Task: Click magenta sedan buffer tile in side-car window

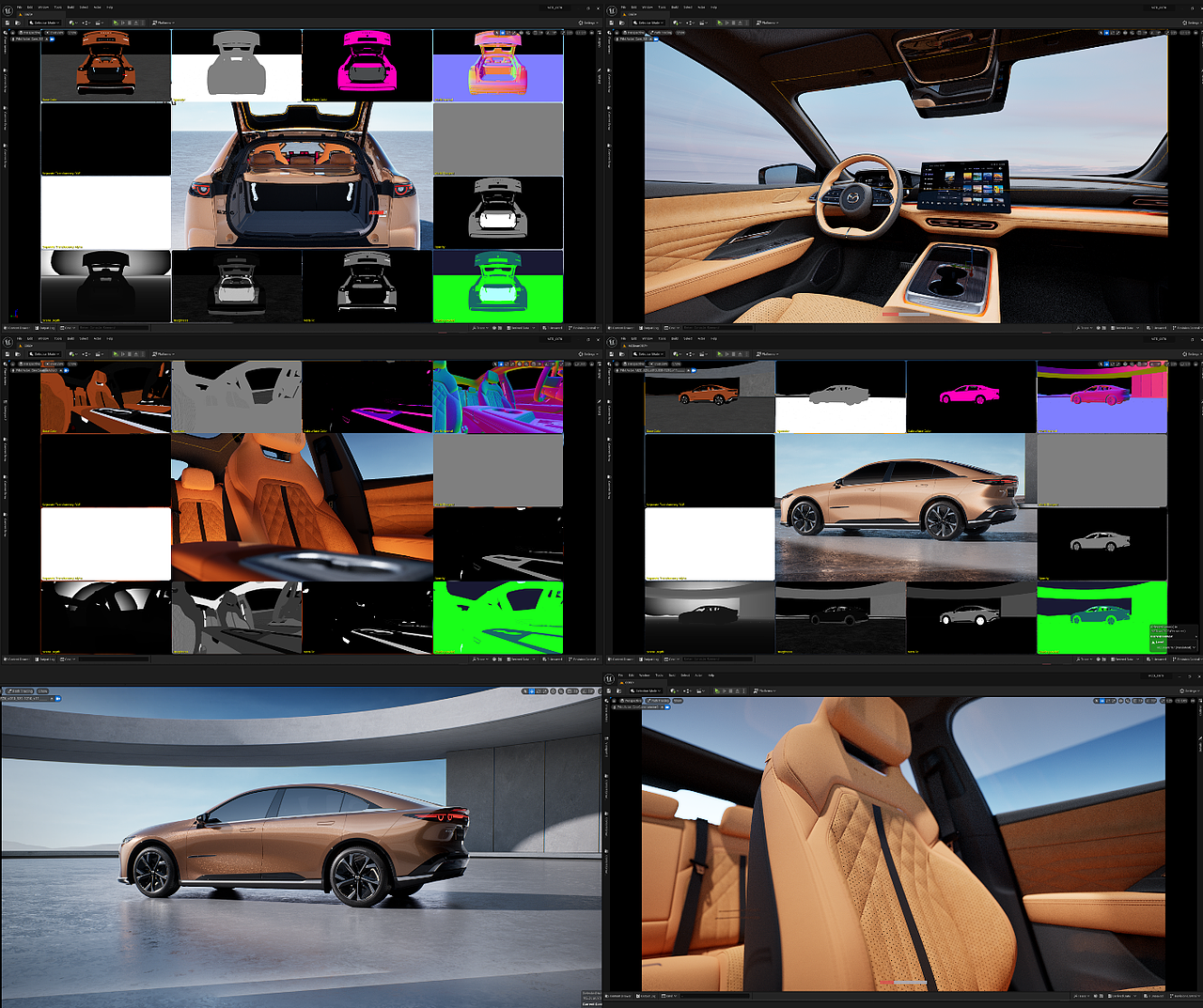Action: tap(971, 396)
